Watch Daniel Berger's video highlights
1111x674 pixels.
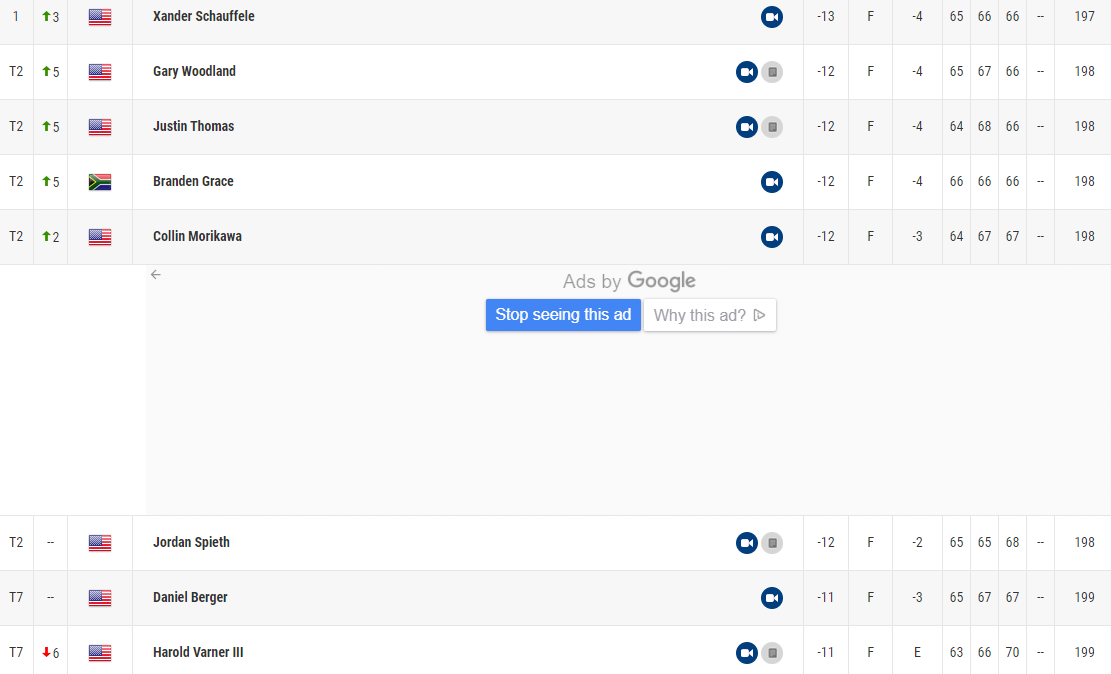(771, 598)
